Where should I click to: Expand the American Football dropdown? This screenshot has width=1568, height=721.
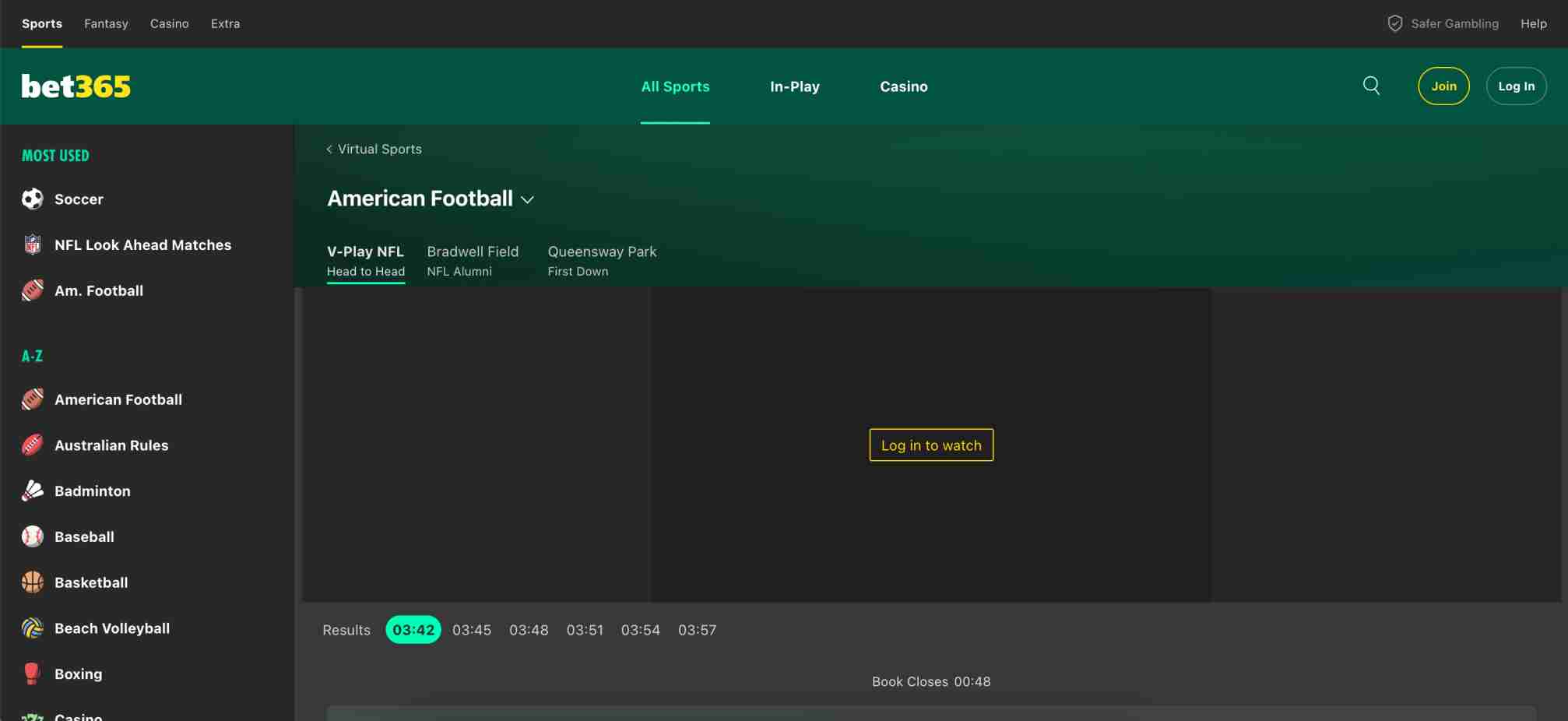pyautogui.click(x=527, y=200)
